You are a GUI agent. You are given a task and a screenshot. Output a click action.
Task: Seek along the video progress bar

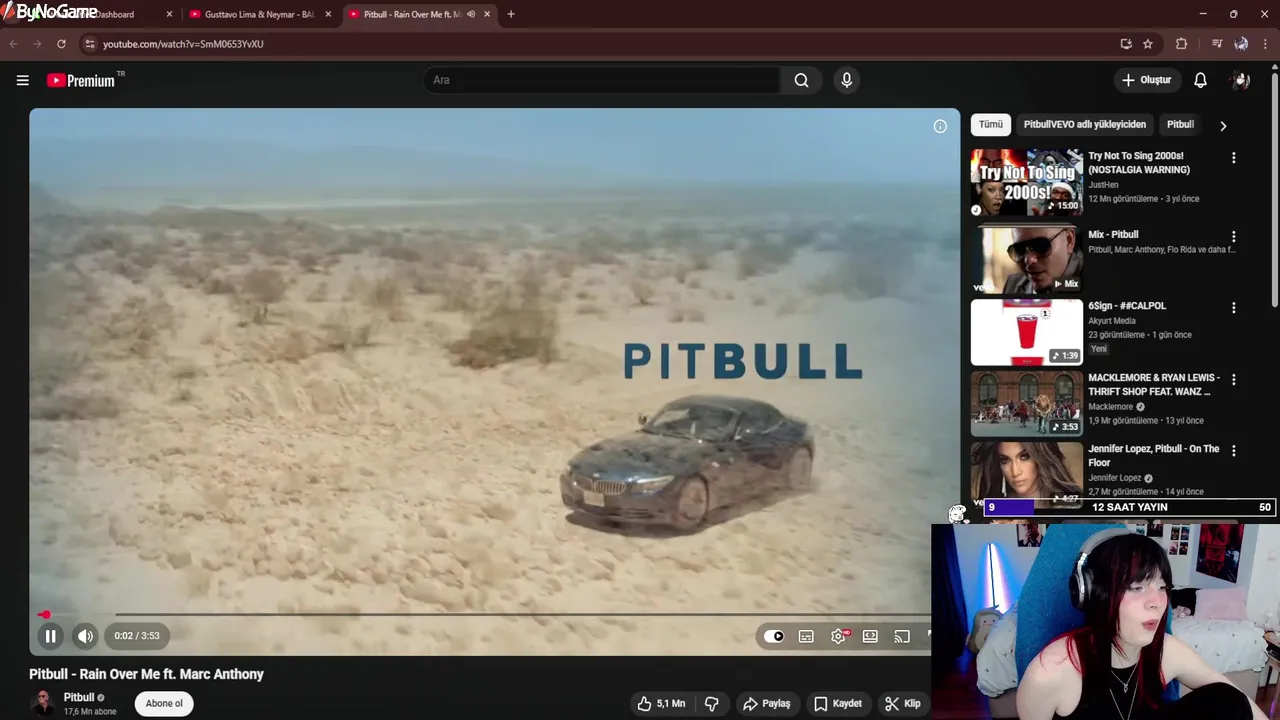[x=480, y=615]
